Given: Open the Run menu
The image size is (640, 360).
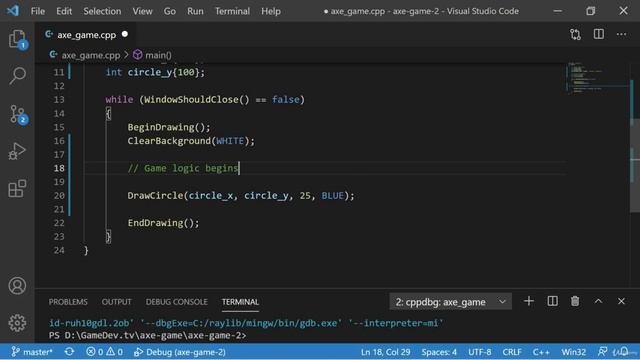Looking at the screenshot, I should (x=195, y=11).
